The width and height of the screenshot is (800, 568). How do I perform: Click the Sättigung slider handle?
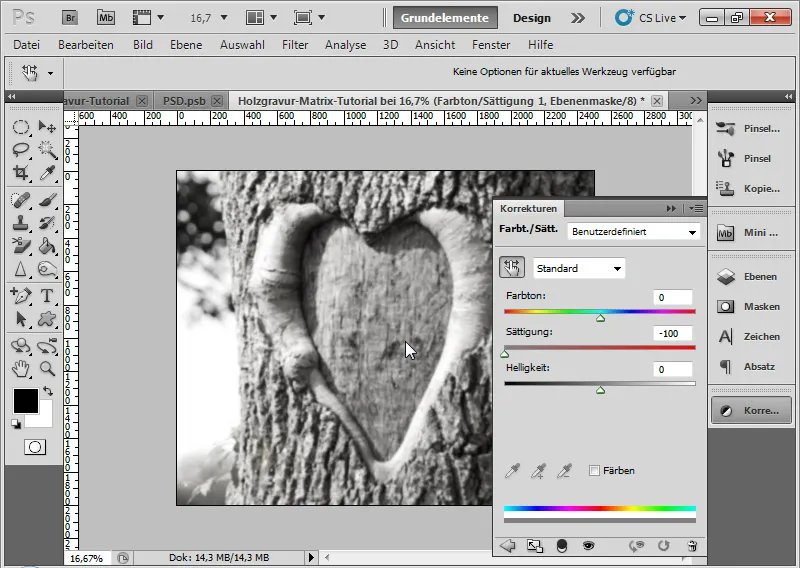pos(505,354)
